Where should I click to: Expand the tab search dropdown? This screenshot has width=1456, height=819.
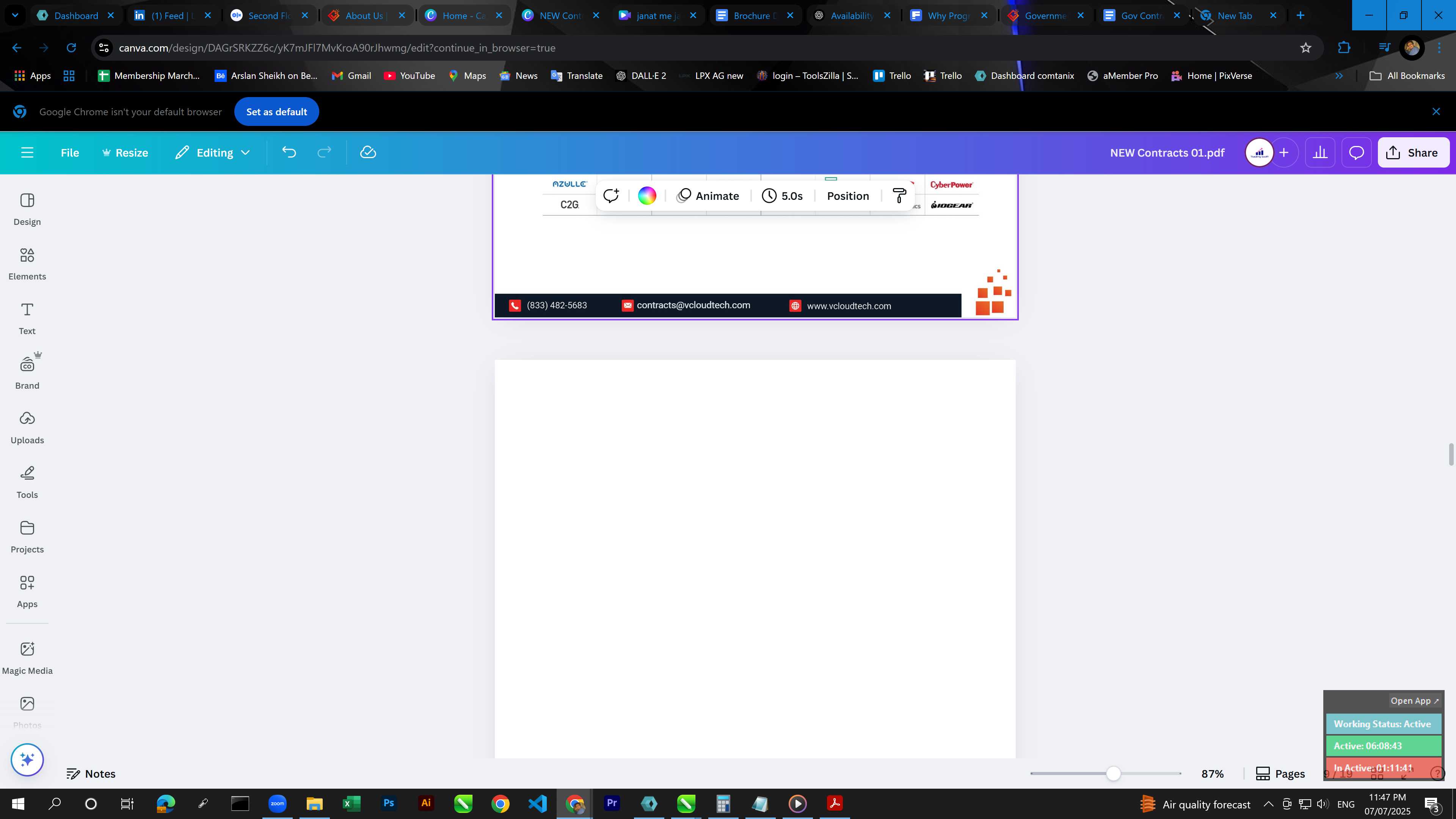pyautogui.click(x=15, y=16)
